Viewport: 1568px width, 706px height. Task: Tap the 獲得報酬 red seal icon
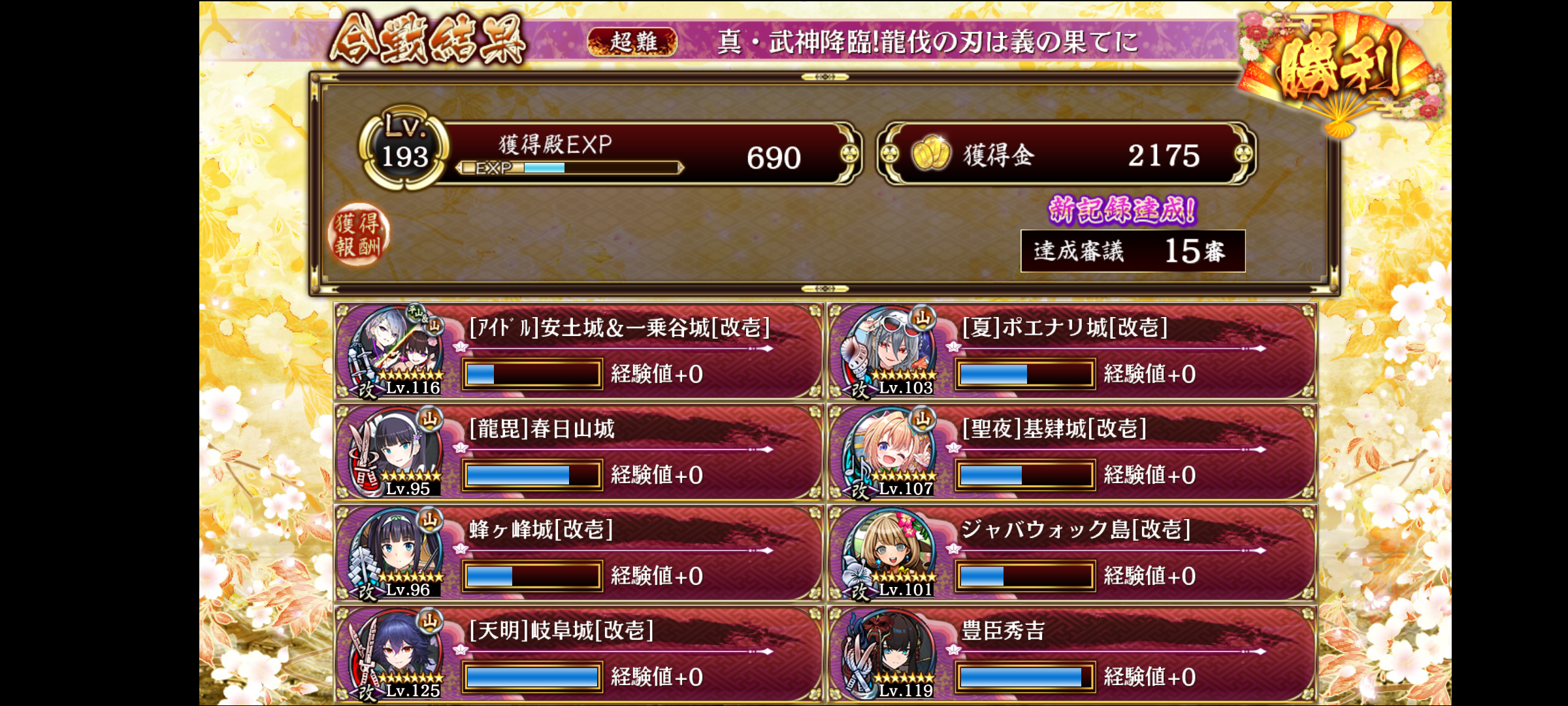358,235
